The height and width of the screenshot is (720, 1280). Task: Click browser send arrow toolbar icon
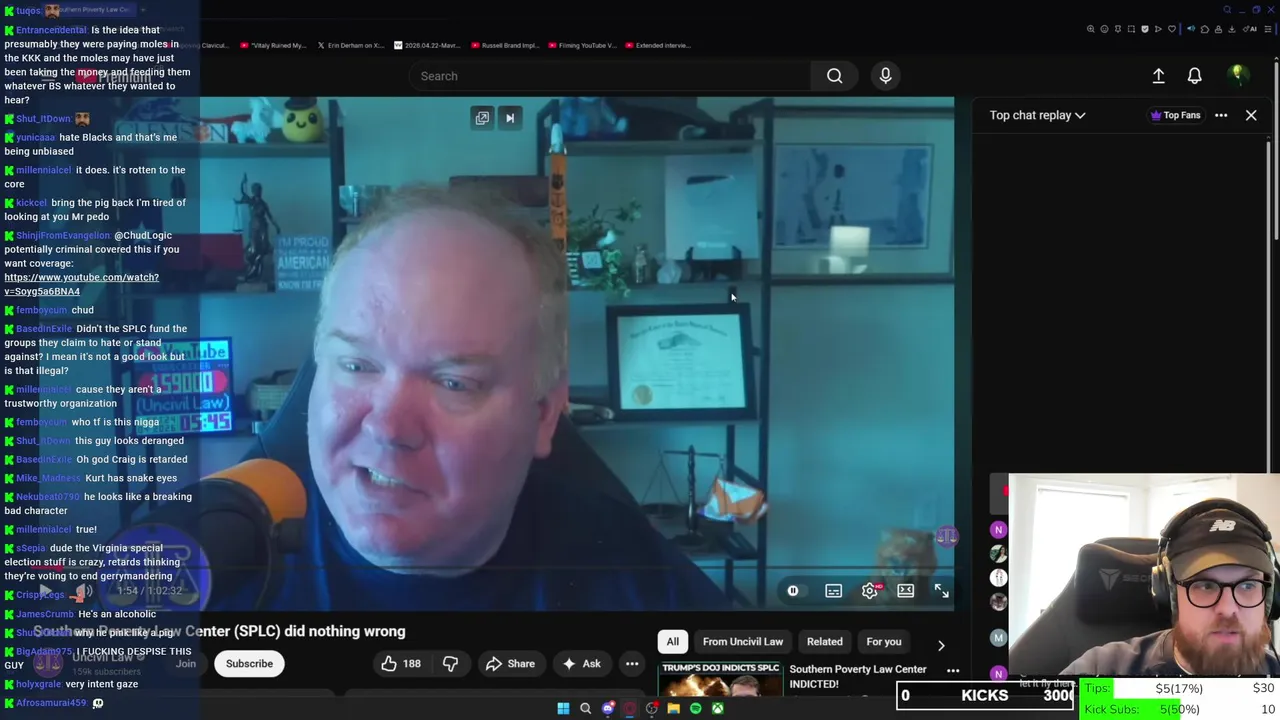pyautogui.click(x=1158, y=29)
